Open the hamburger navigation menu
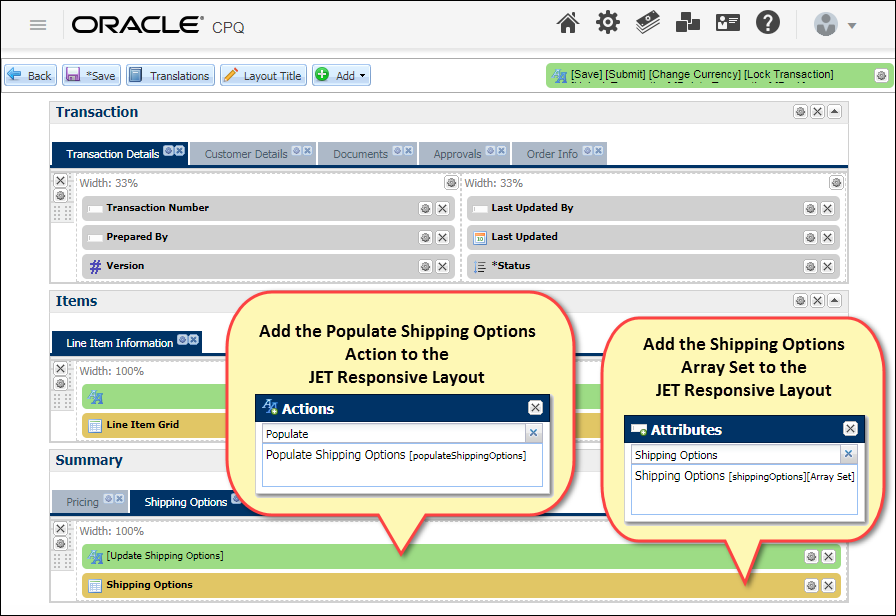The height and width of the screenshot is (616, 896). [38, 25]
